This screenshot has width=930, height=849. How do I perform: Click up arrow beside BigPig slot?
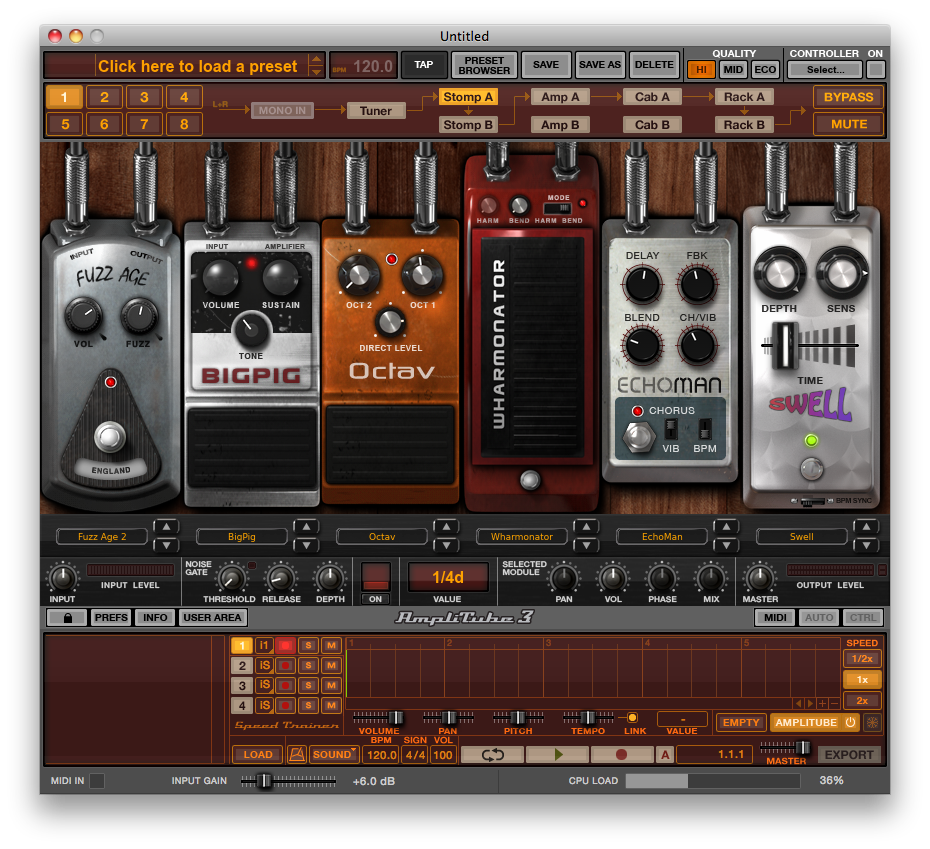click(x=306, y=527)
